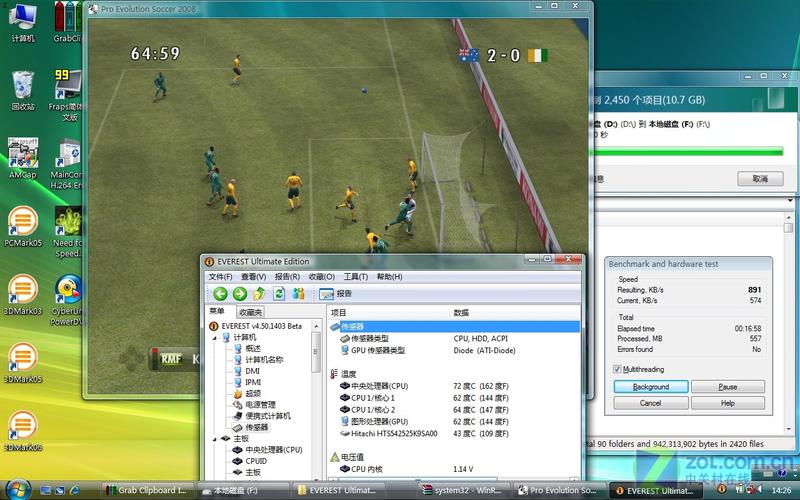Switch to system32 - WinRAR taskbar button
The width and height of the screenshot is (800, 500).
466,490
